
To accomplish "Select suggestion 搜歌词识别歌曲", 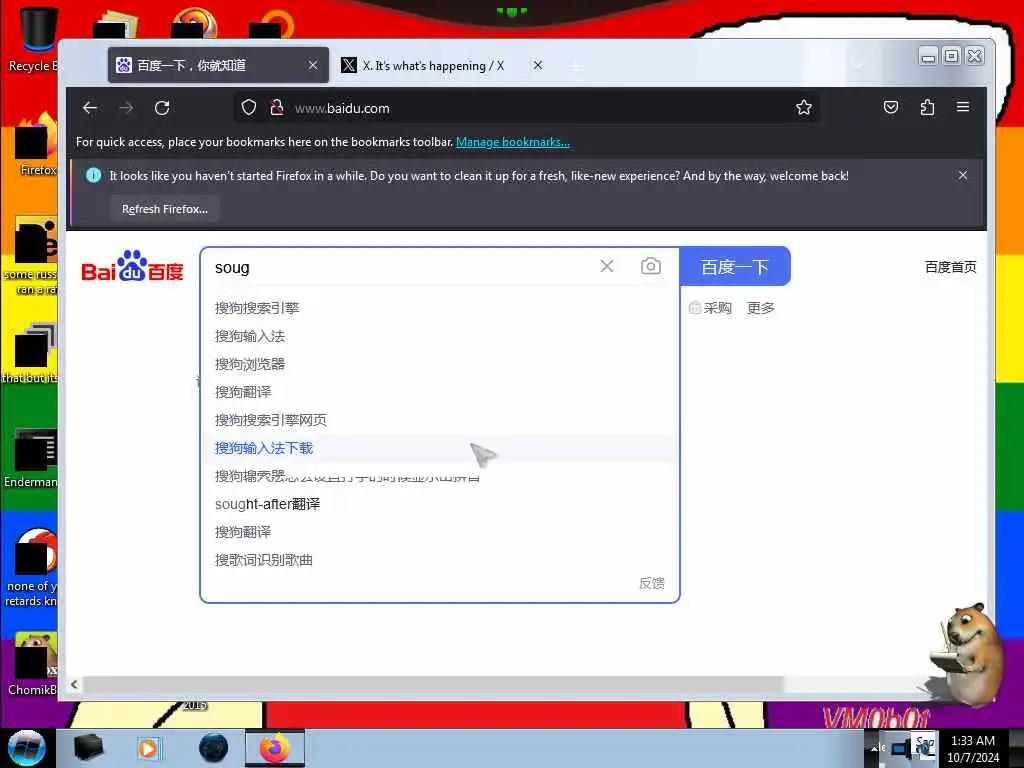I will (x=264, y=560).
